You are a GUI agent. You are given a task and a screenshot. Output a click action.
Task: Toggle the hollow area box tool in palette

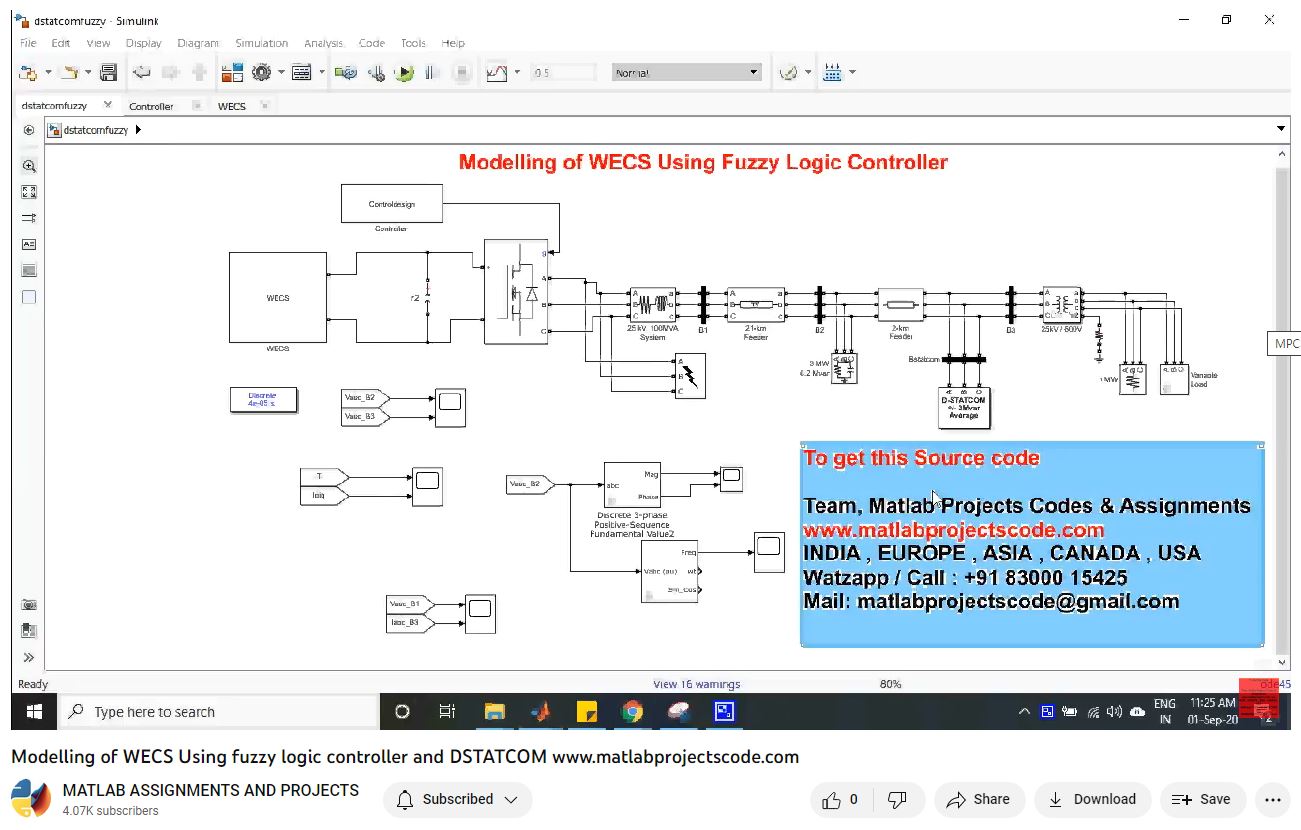click(29, 297)
